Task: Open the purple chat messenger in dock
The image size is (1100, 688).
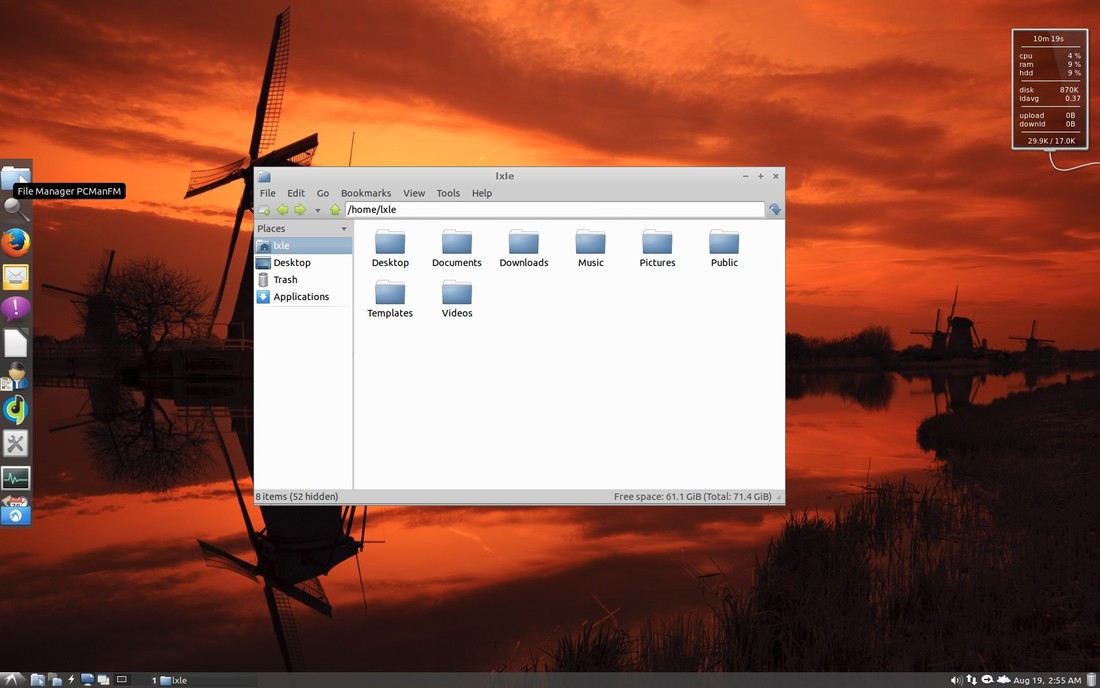Action: (x=15, y=309)
